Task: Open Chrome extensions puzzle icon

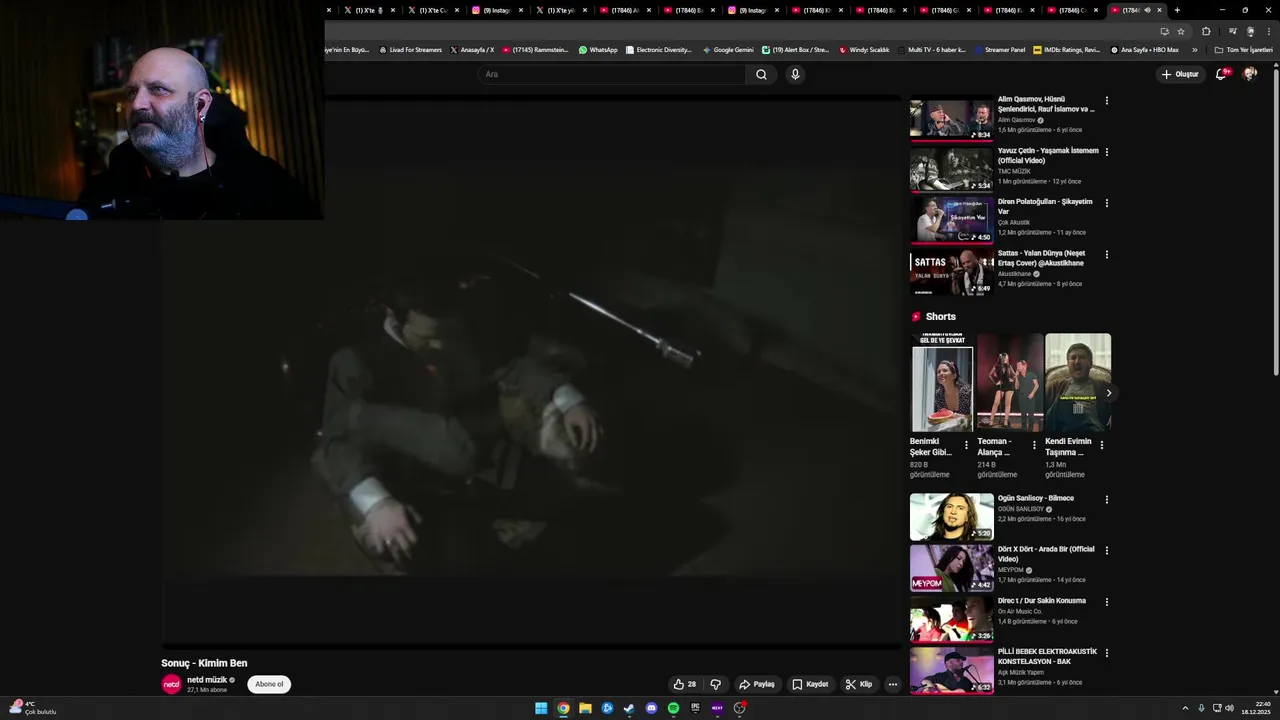Action: pyautogui.click(x=1206, y=31)
